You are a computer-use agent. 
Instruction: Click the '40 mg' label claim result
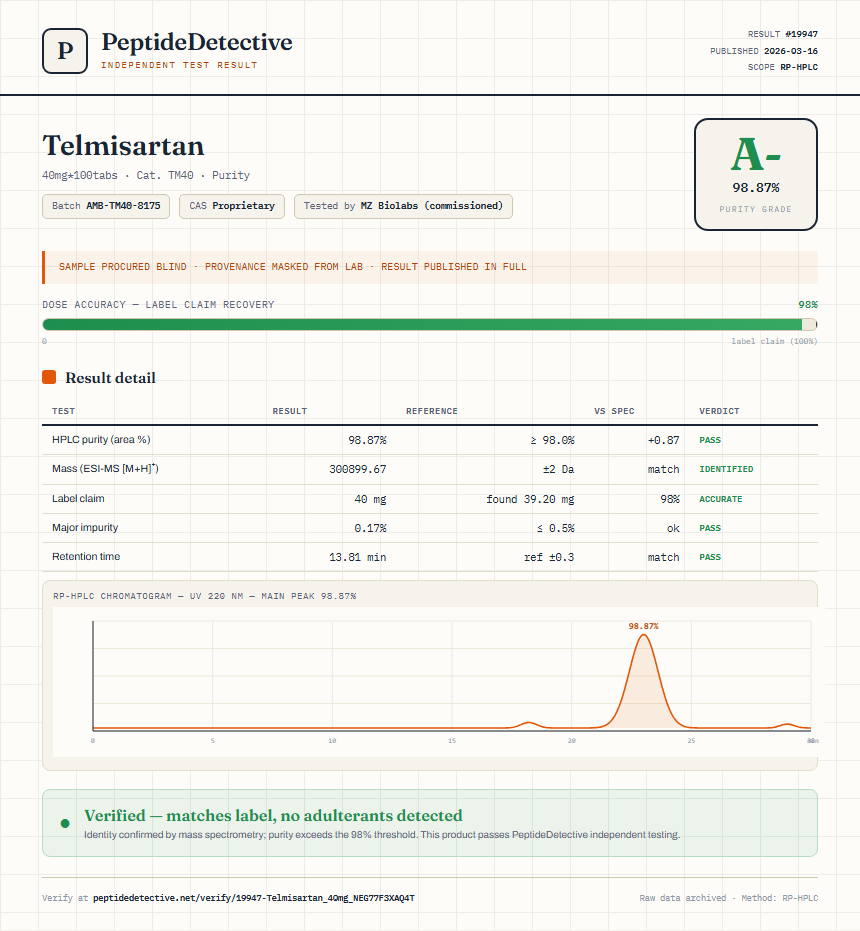(x=370, y=499)
